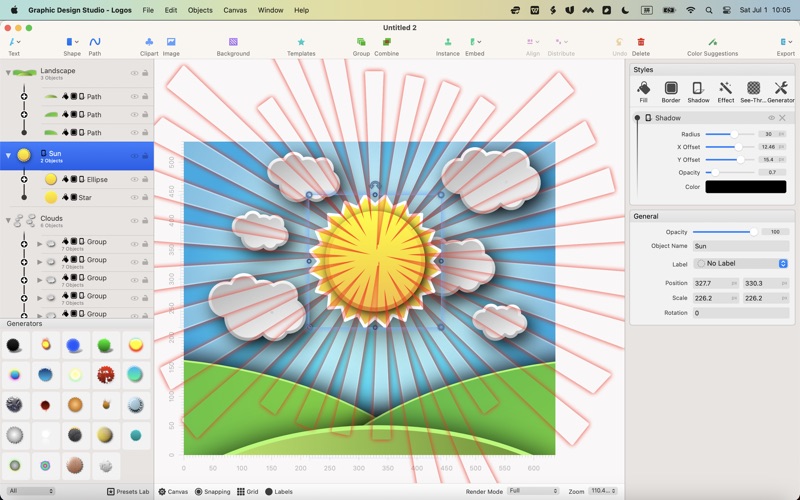Toggle visibility of Landscape layer
Screen dimensions: 800x500
(x=134, y=73)
